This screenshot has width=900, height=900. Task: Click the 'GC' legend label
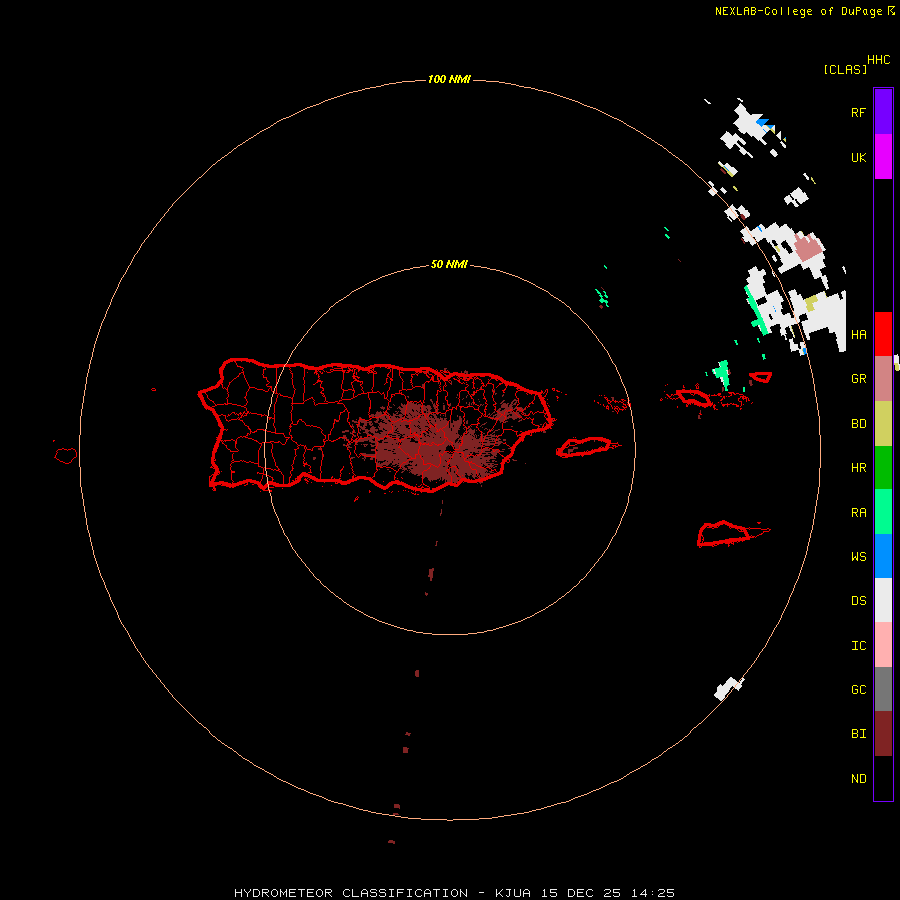858,690
